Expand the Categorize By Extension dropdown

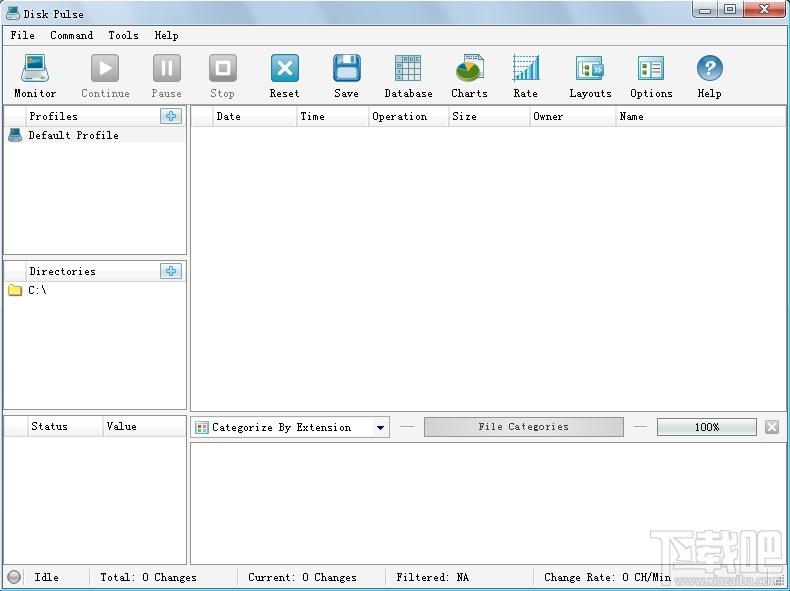pyautogui.click(x=380, y=427)
